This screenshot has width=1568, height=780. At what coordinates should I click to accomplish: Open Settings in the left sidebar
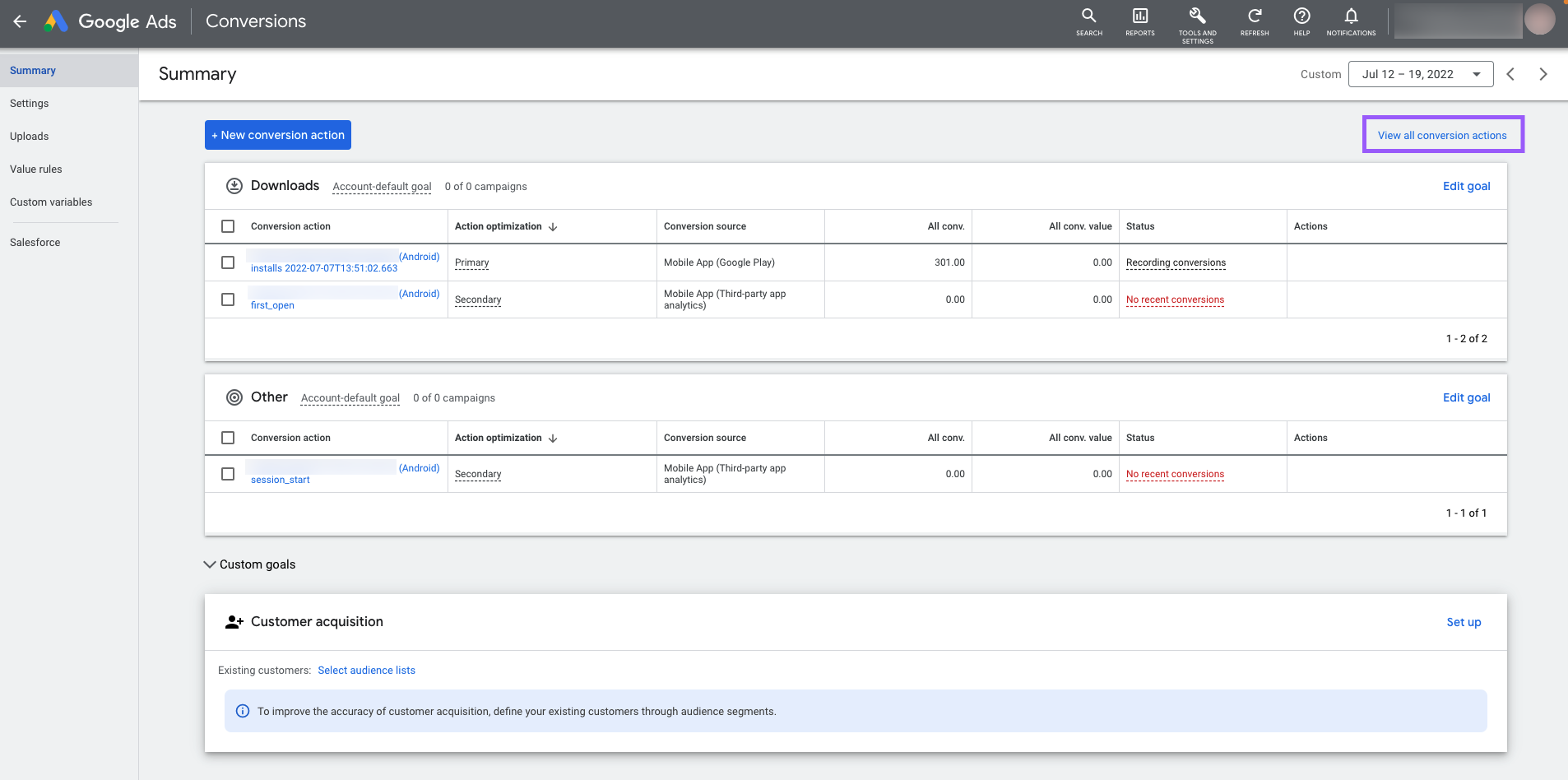tap(30, 104)
